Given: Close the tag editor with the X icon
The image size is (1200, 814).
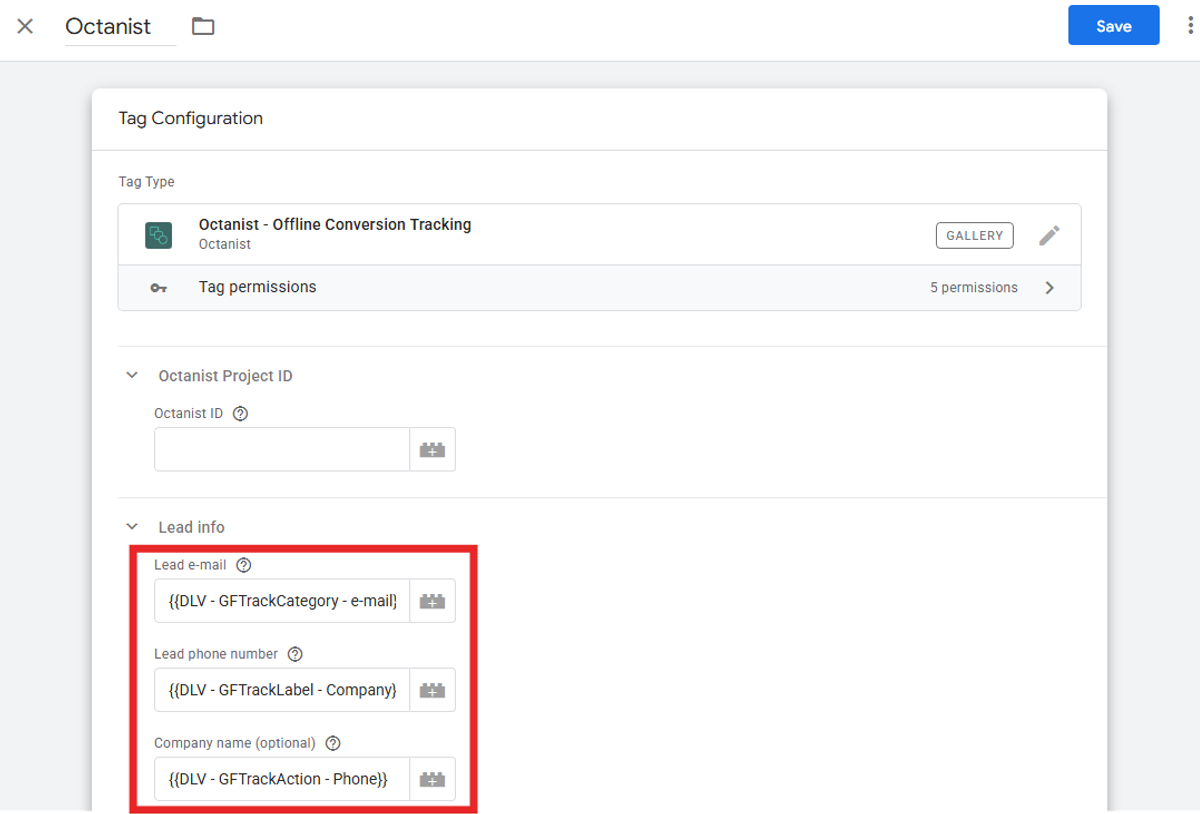Looking at the screenshot, I should point(25,27).
